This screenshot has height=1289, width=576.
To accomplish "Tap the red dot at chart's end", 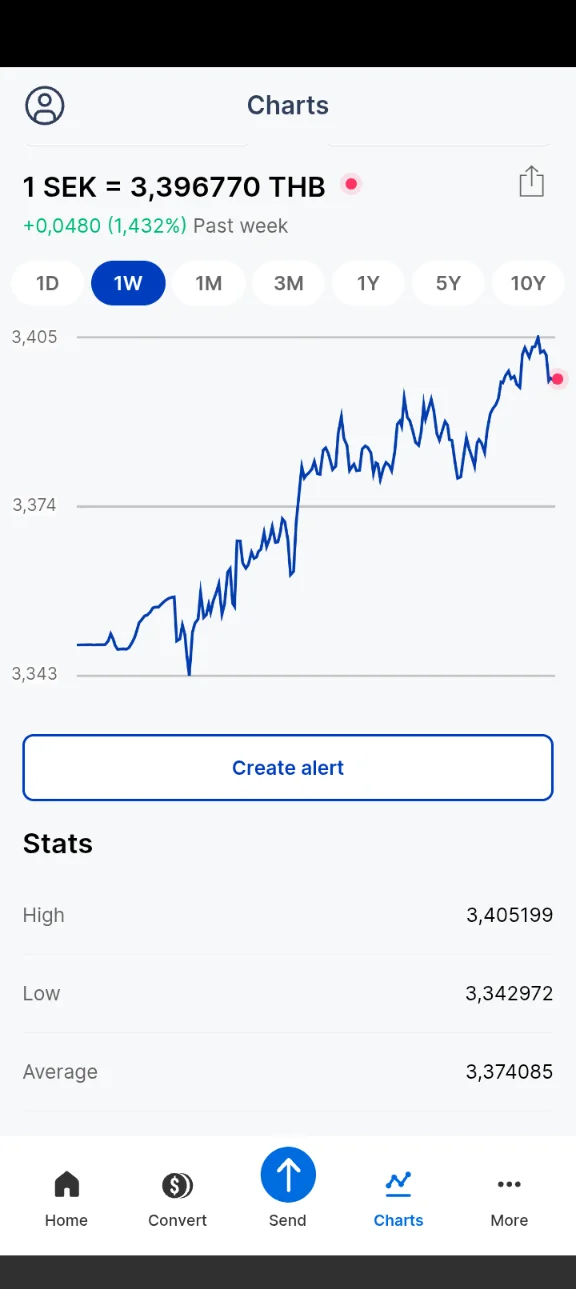I will point(558,379).
